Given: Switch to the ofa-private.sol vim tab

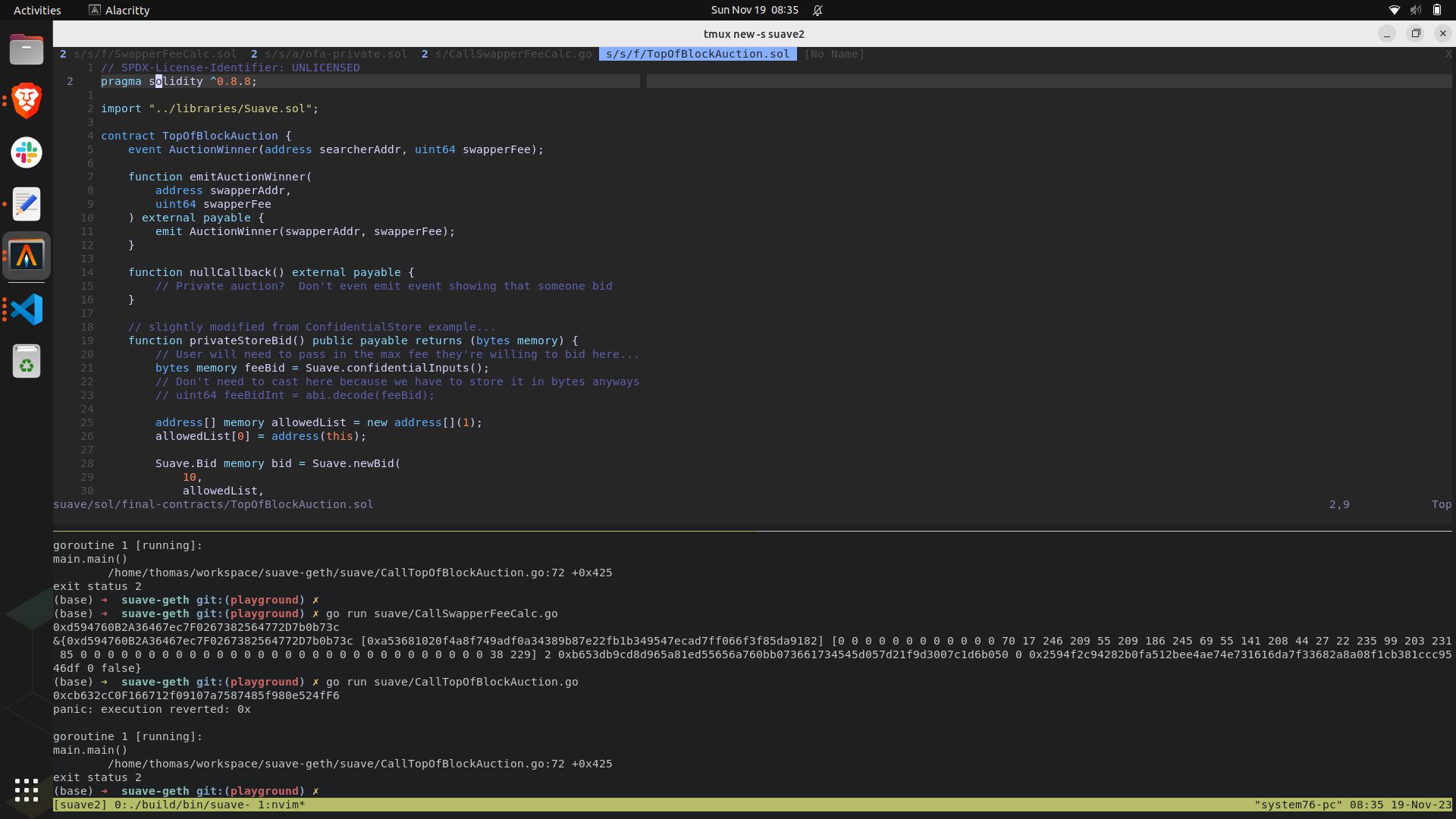Looking at the screenshot, I should tap(329, 54).
